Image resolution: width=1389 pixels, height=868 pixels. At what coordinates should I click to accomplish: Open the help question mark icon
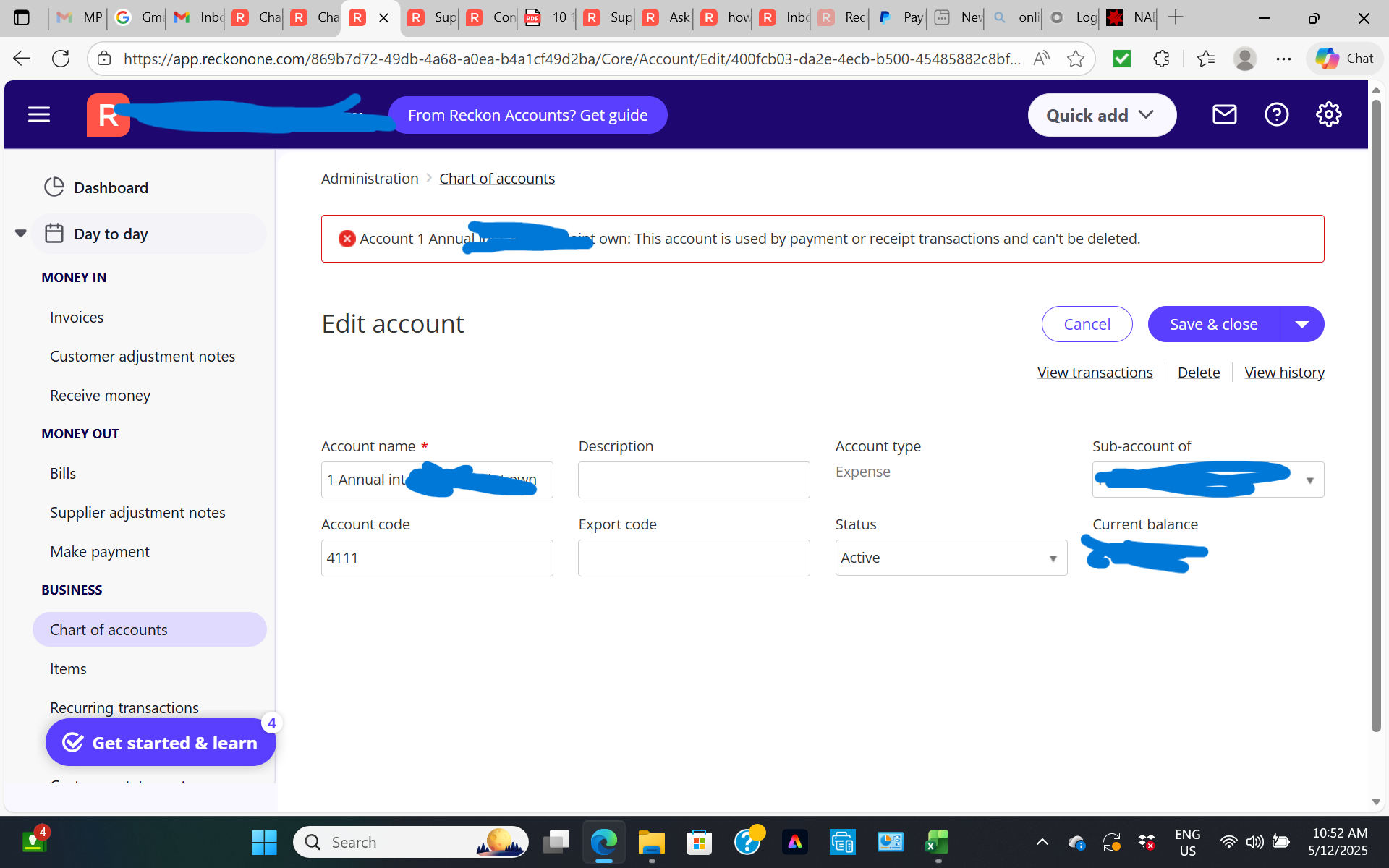(1276, 114)
